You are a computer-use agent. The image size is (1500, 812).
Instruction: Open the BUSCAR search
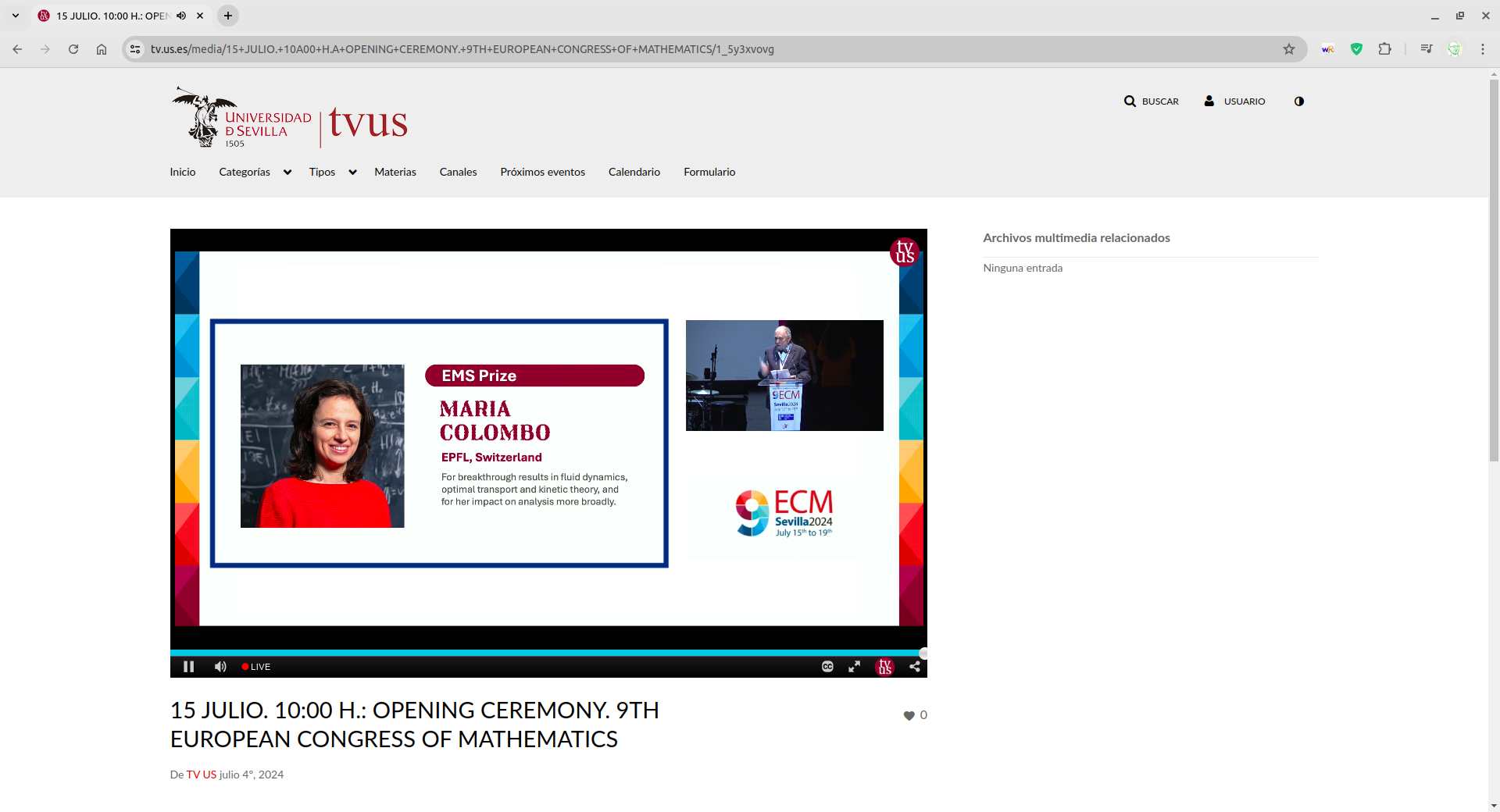click(1151, 101)
